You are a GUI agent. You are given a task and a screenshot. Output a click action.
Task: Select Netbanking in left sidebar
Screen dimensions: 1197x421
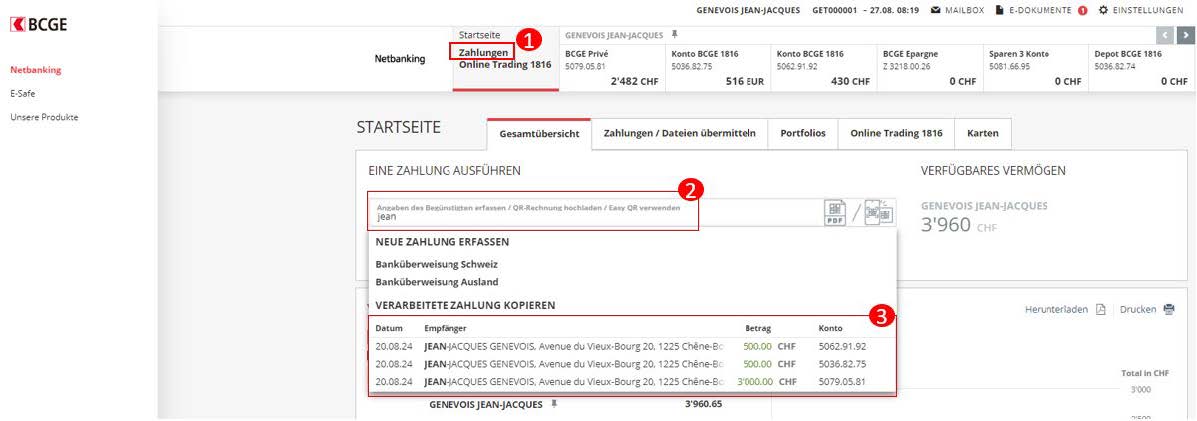[35, 70]
